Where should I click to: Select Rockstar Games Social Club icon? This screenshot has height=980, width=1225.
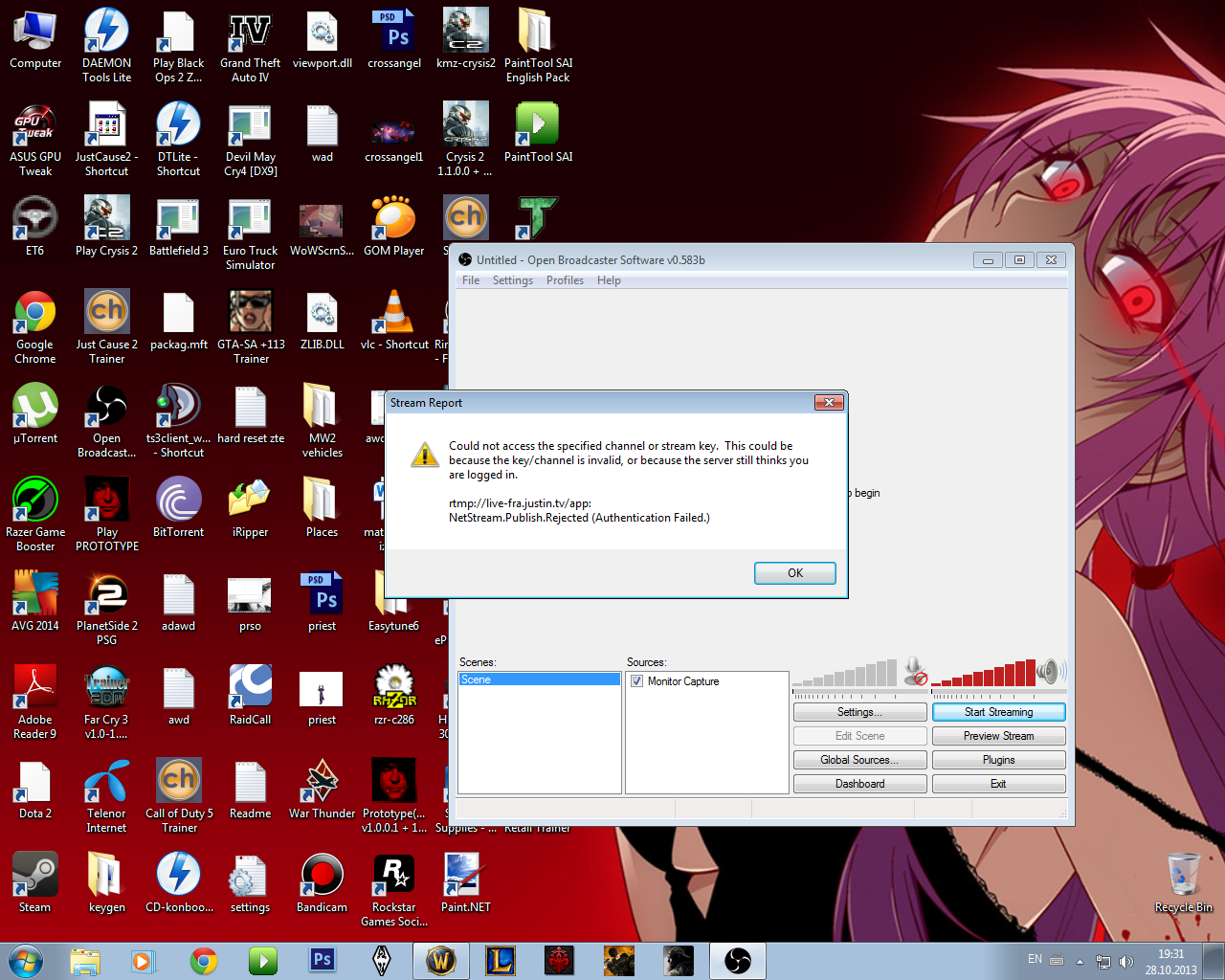tap(393, 890)
